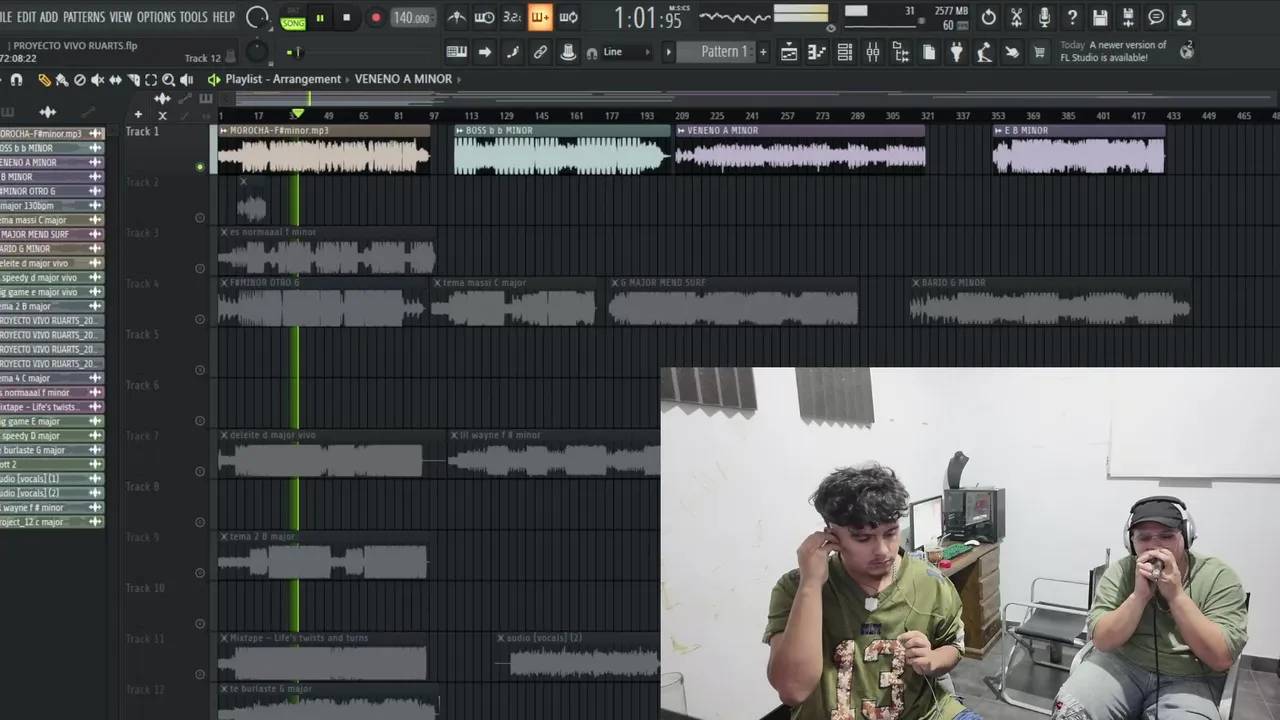Select the slice tool in Playlist toolbar
This screenshot has width=1280, height=720.
coord(133,80)
